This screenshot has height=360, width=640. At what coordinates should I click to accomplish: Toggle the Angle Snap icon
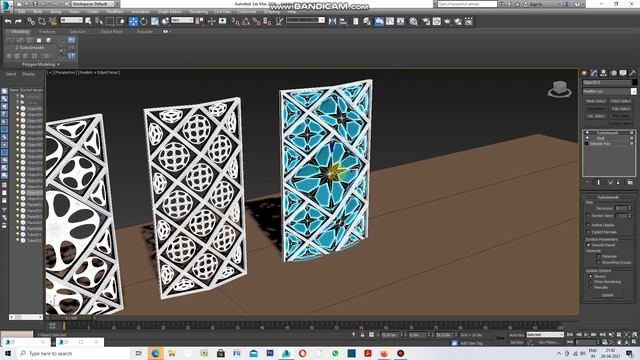[x=246, y=21]
